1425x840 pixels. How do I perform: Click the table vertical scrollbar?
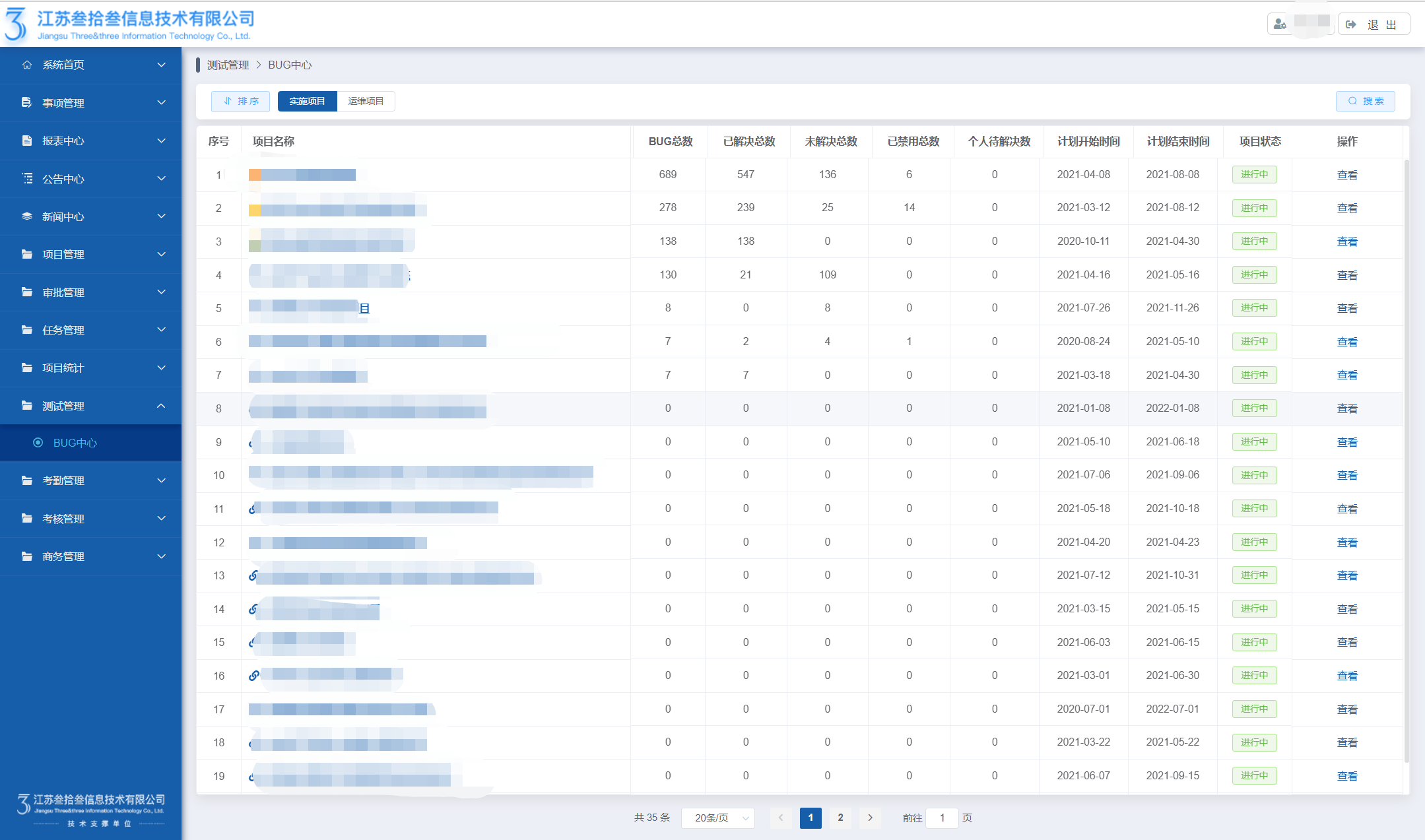(x=1406, y=462)
